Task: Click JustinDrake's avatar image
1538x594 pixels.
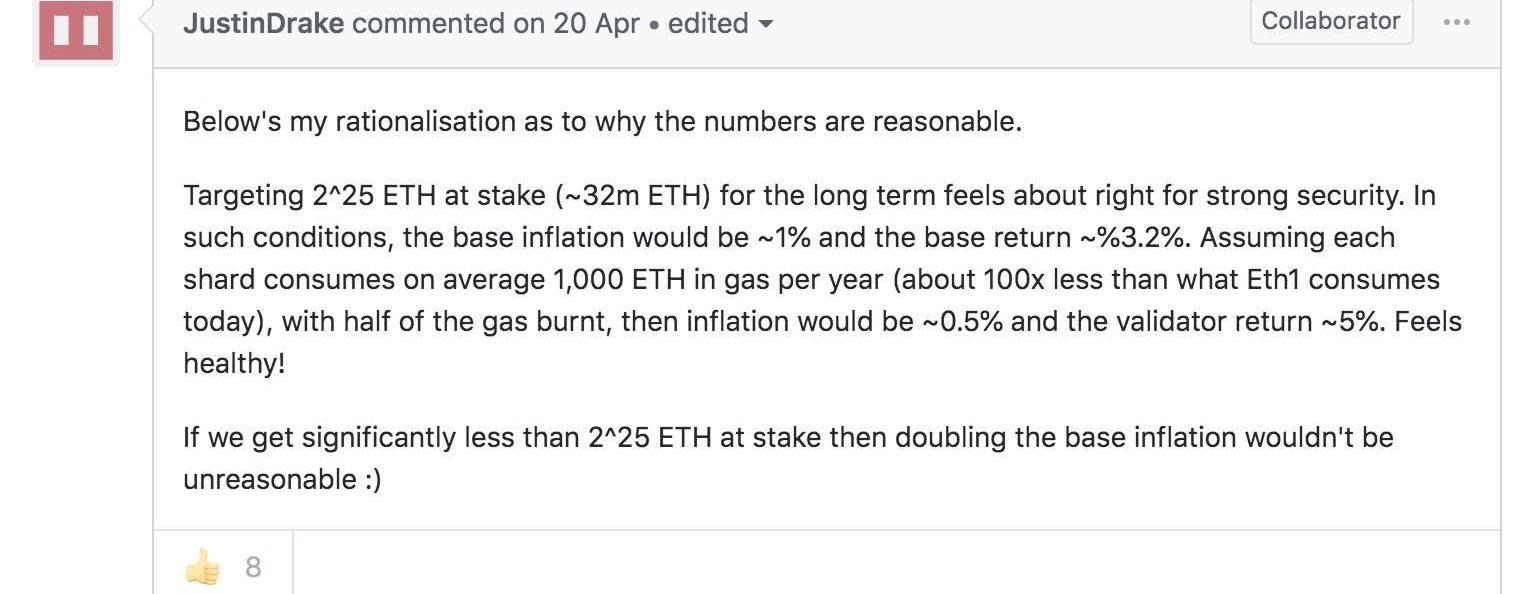Action: click(x=75, y=30)
